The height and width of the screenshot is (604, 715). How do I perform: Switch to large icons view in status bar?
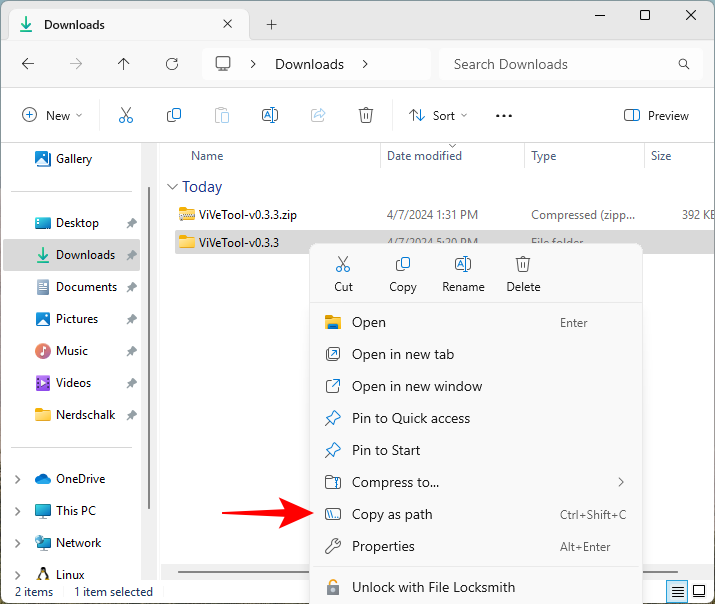tap(699, 591)
